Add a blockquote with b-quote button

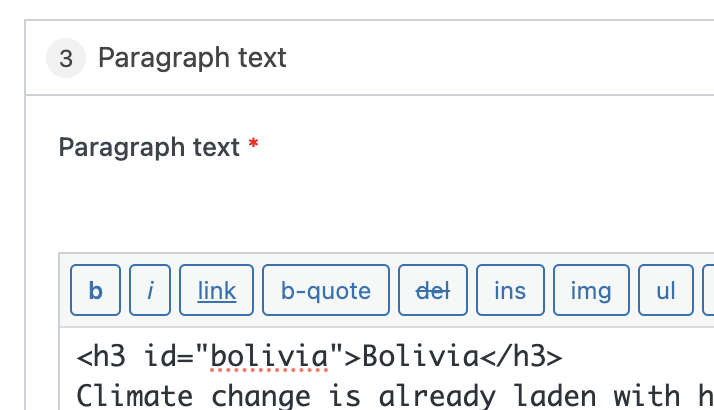(x=326, y=291)
